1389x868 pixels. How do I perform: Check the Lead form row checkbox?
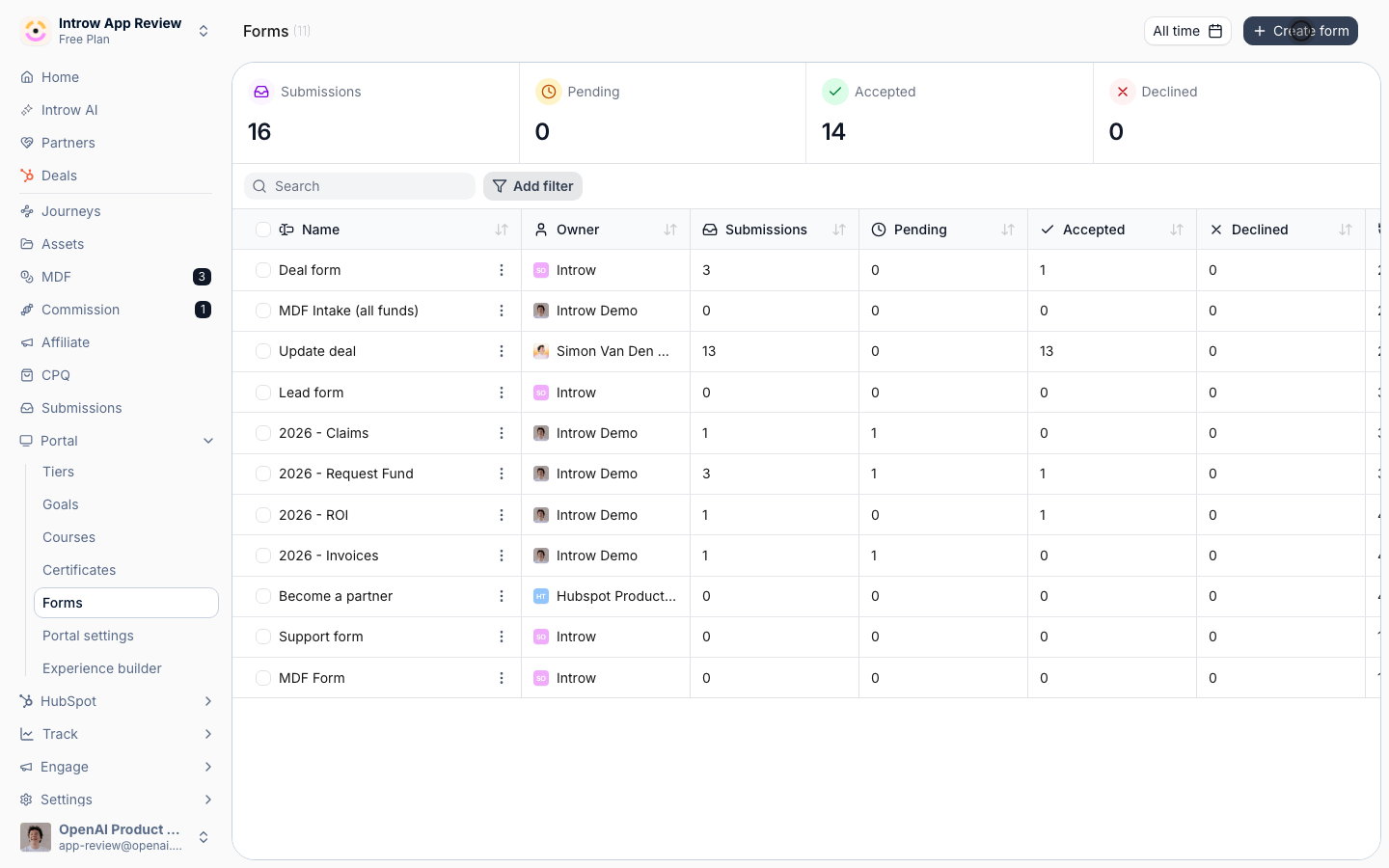pyautogui.click(x=263, y=393)
